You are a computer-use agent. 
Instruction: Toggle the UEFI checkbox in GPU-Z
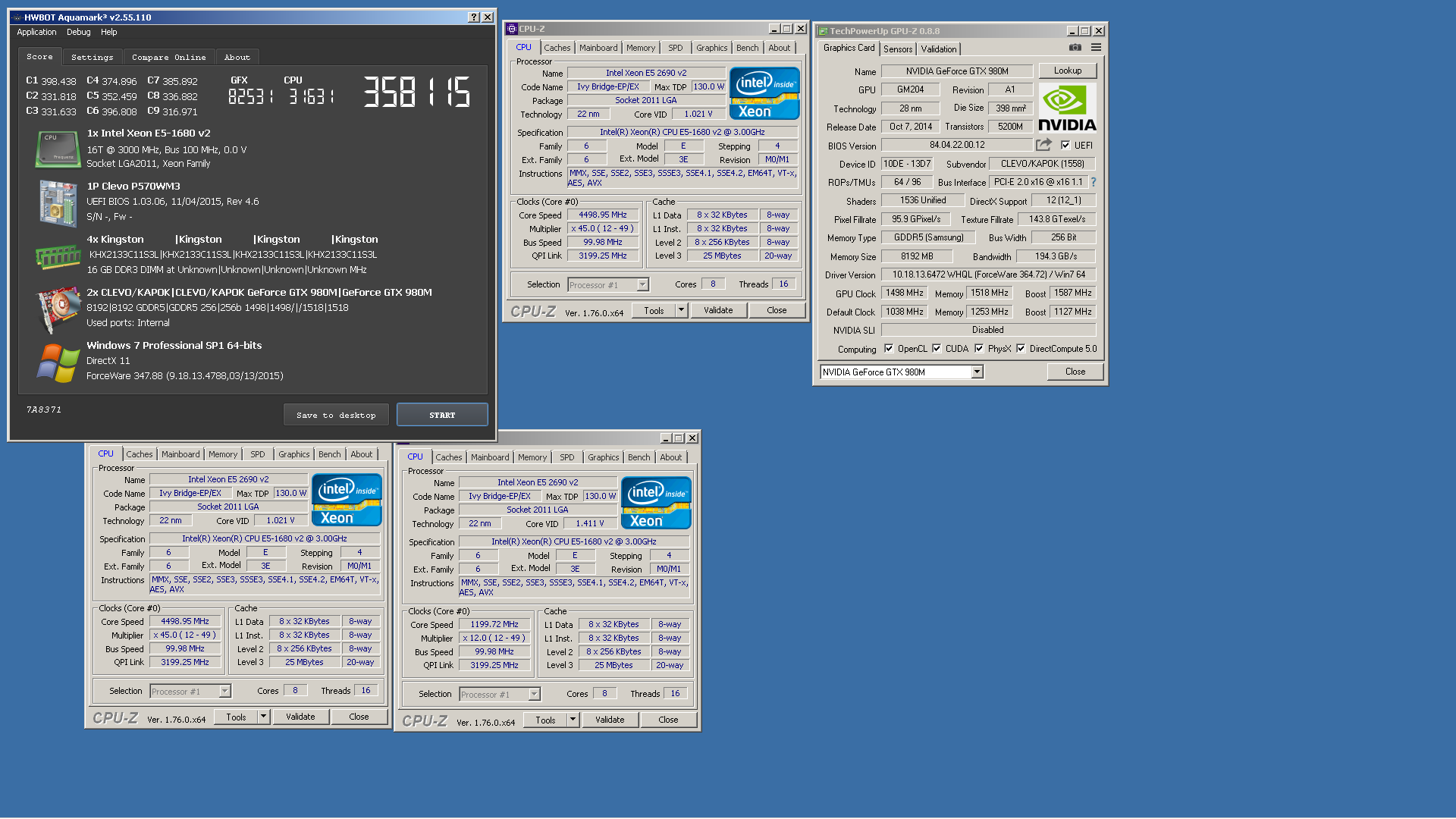(x=1065, y=145)
